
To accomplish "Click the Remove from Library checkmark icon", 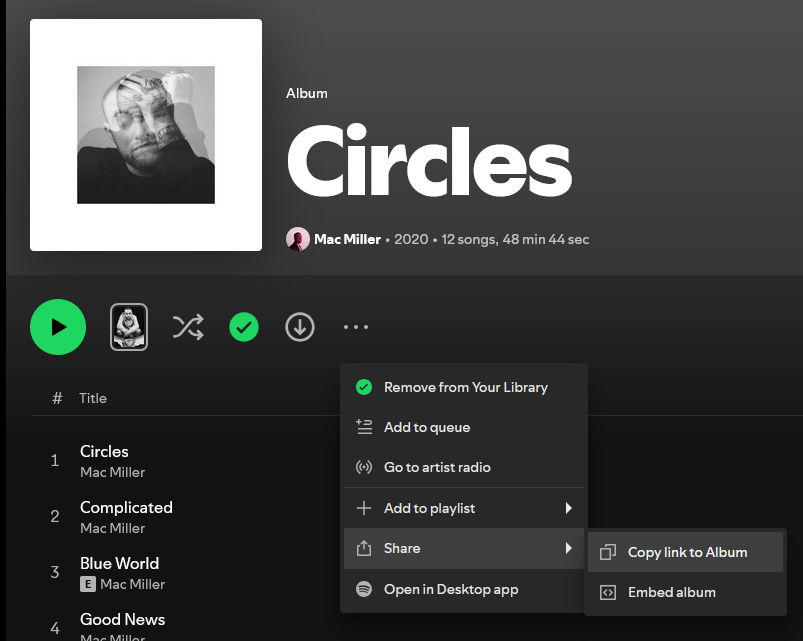I will (x=364, y=387).
